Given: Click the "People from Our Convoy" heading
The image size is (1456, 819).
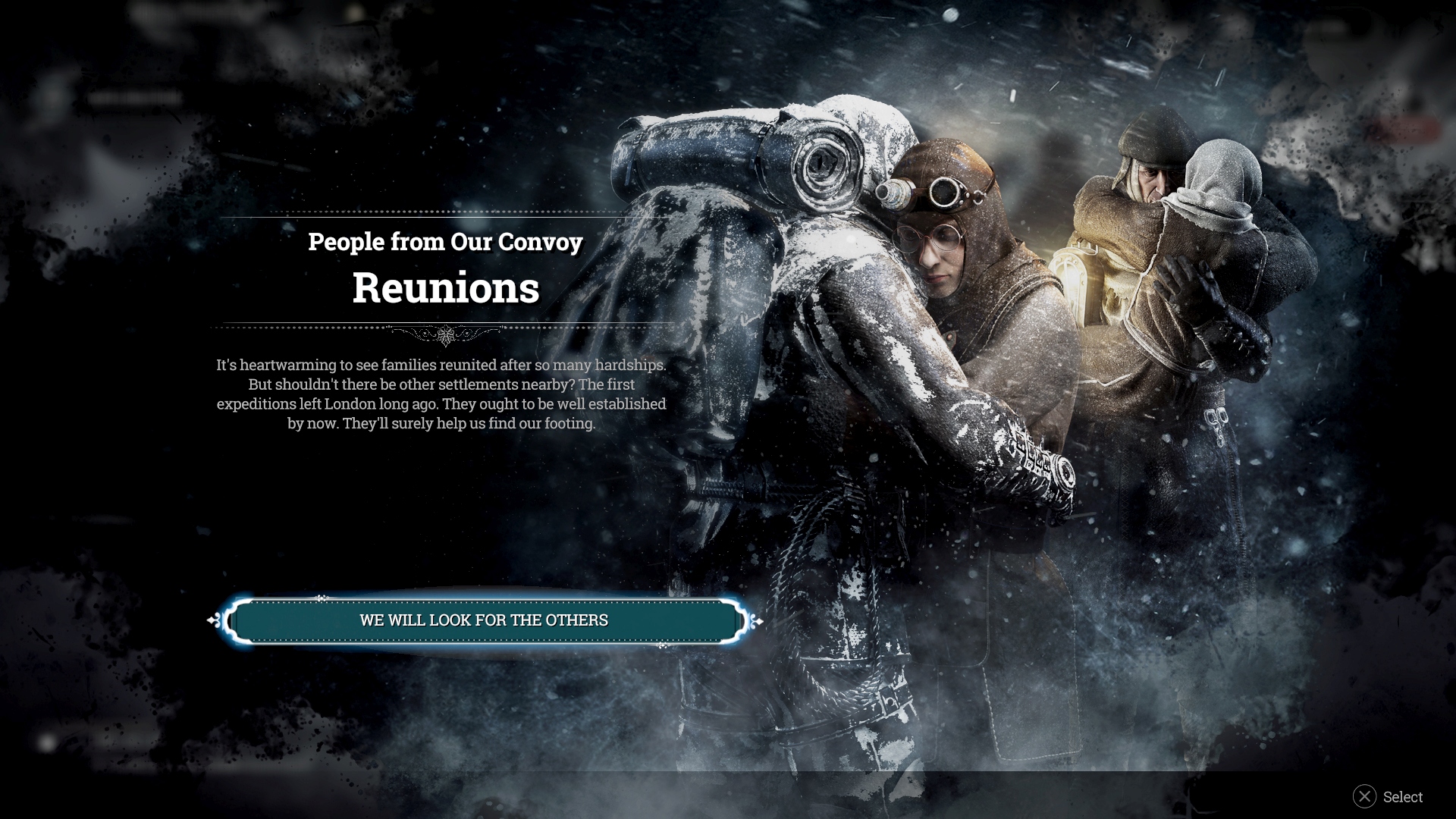Looking at the screenshot, I should point(445,242).
